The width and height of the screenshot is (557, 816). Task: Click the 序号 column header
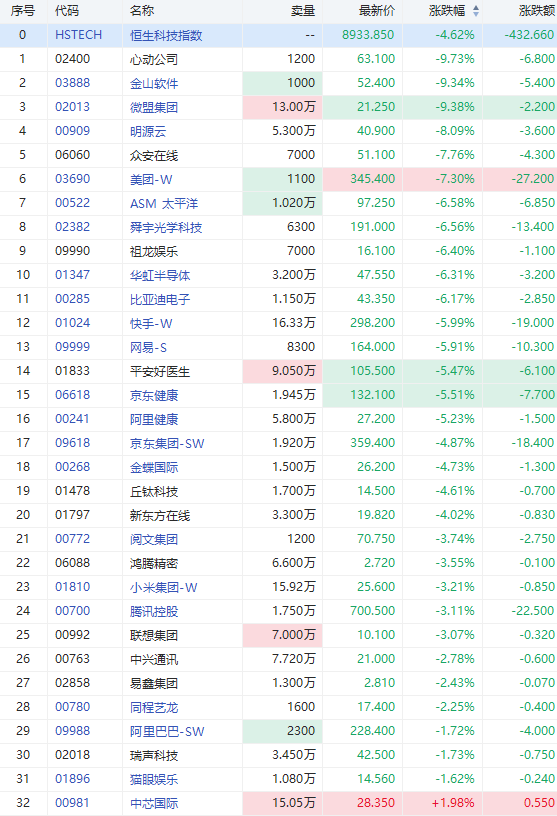pos(22,11)
